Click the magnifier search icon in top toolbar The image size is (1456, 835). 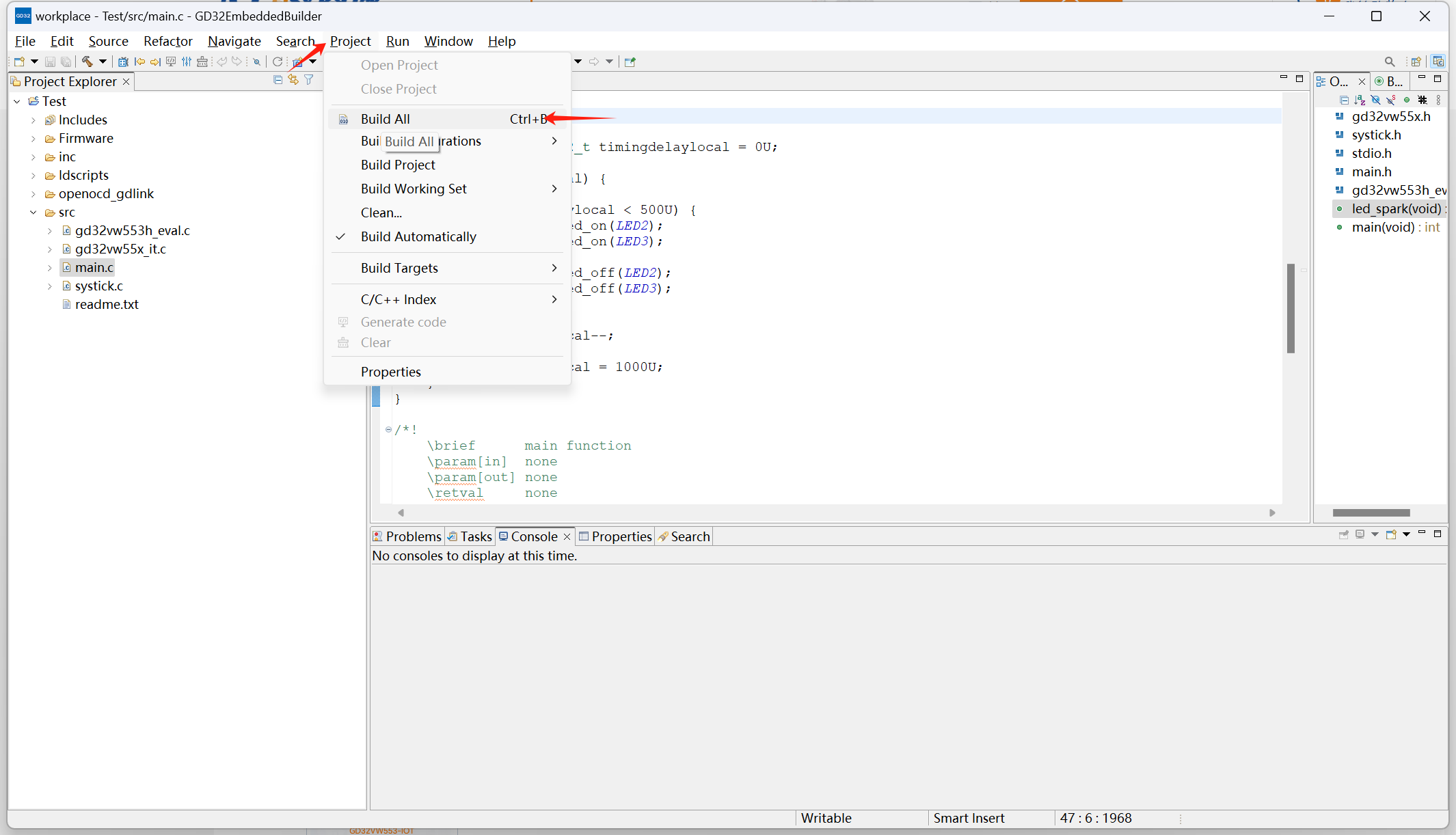[1389, 61]
